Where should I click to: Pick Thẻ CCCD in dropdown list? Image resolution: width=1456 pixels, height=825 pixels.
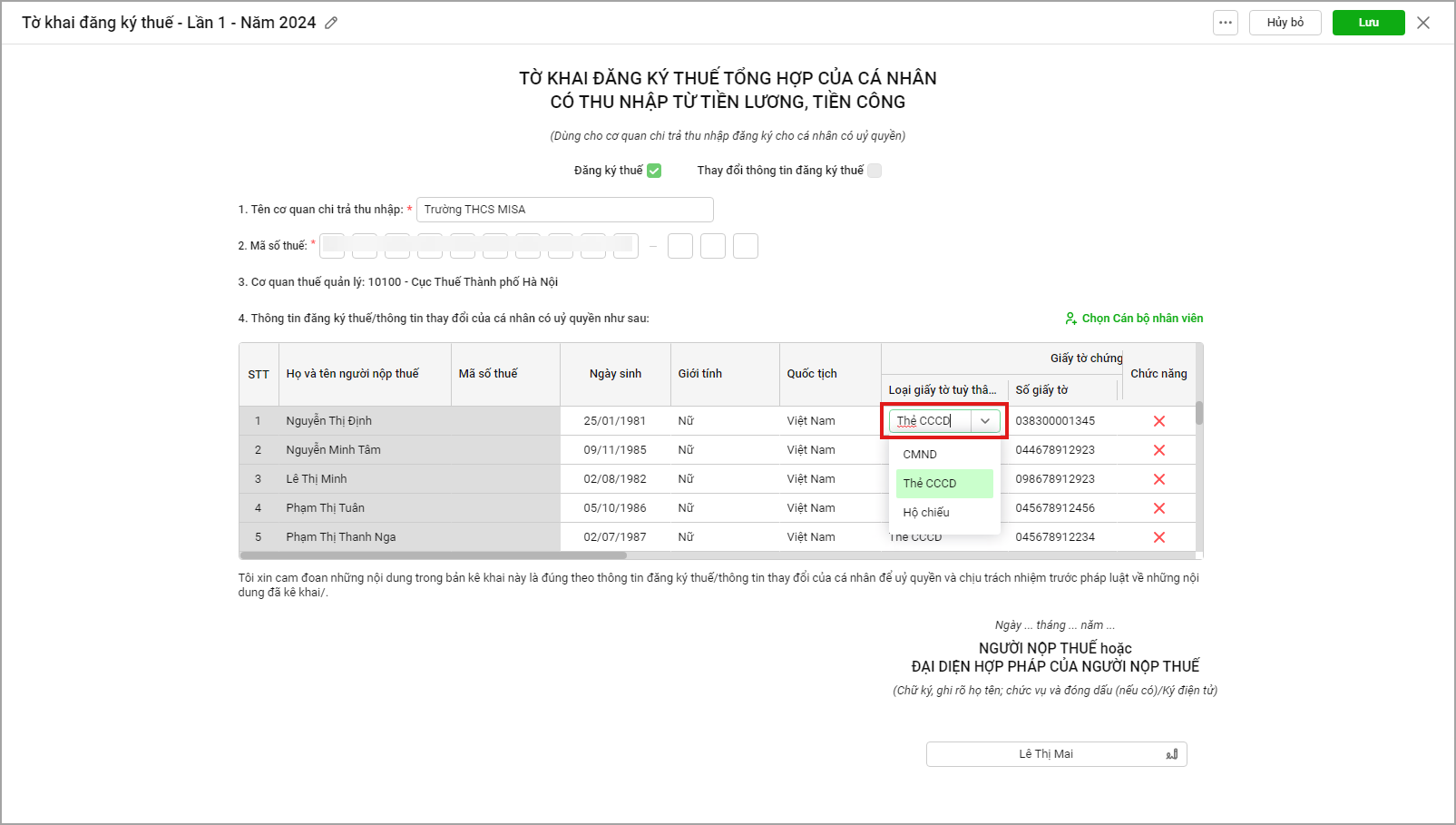[930, 484]
